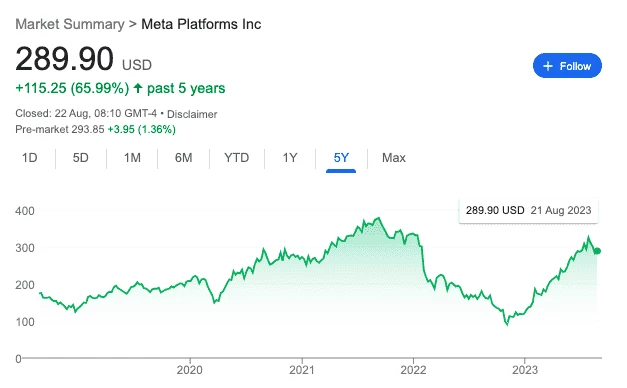Switch to the 5D range tab

[x=80, y=158]
